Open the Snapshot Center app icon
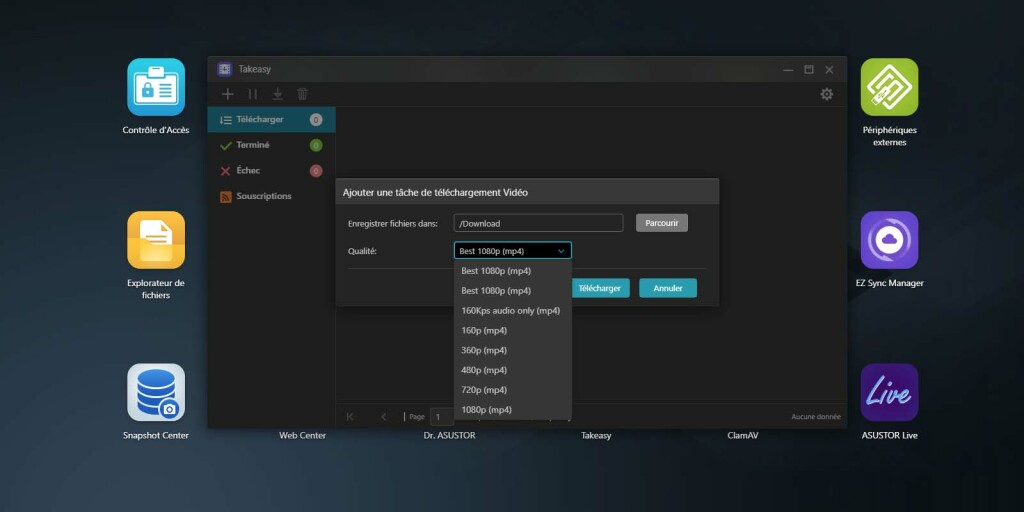This screenshot has width=1024, height=512. pos(156,392)
